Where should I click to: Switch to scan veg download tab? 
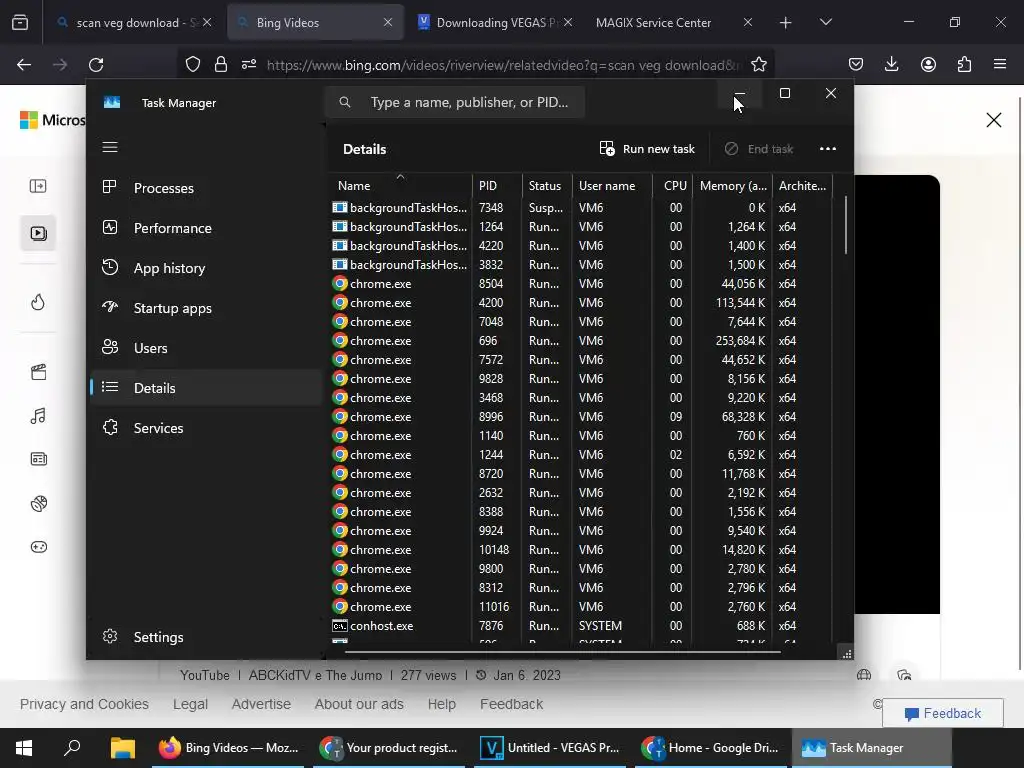(x=134, y=22)
